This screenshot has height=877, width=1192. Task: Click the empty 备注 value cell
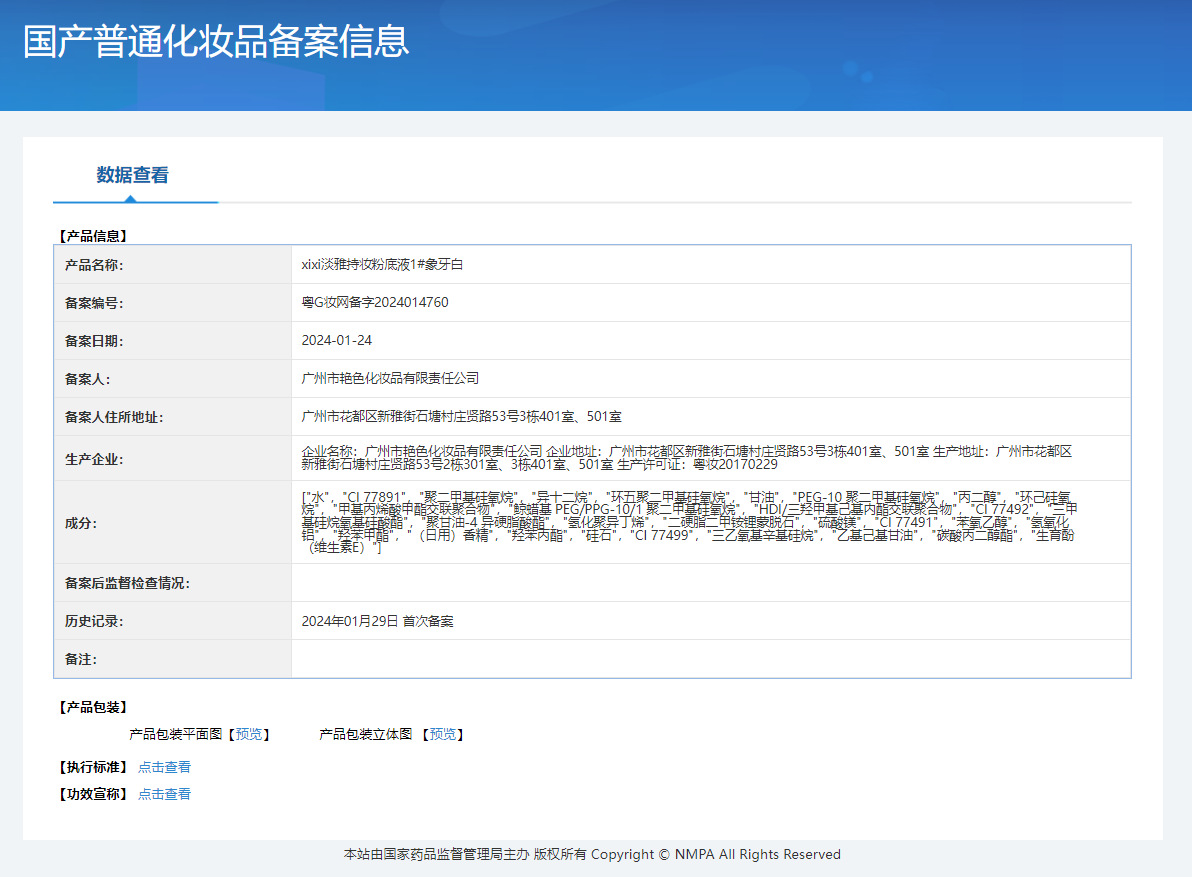tap(711, 659)
